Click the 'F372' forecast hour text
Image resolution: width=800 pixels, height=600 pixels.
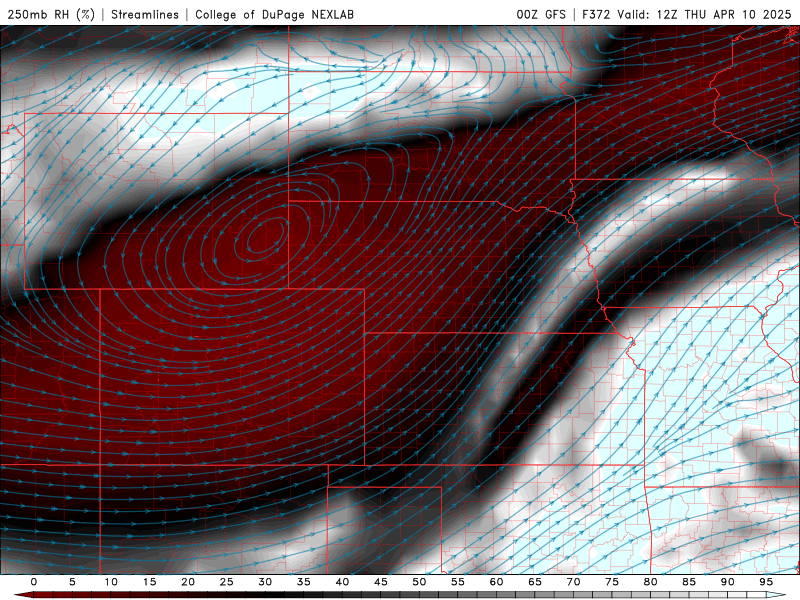pos(596,14)
